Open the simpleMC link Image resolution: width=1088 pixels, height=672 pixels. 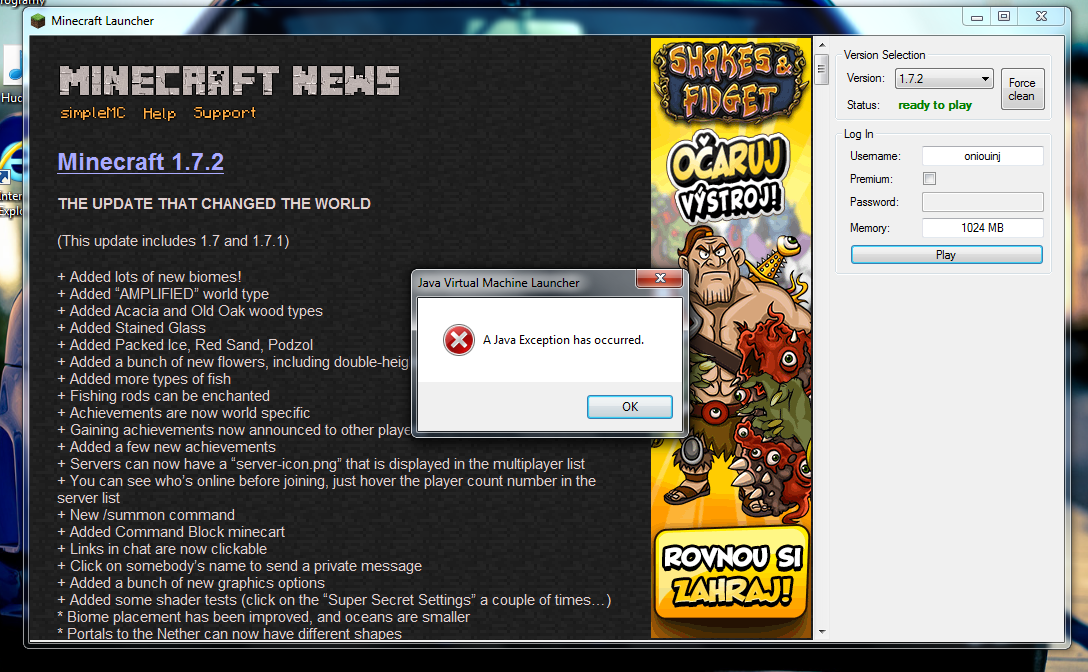pyautogui.click(x=92, y=112)
